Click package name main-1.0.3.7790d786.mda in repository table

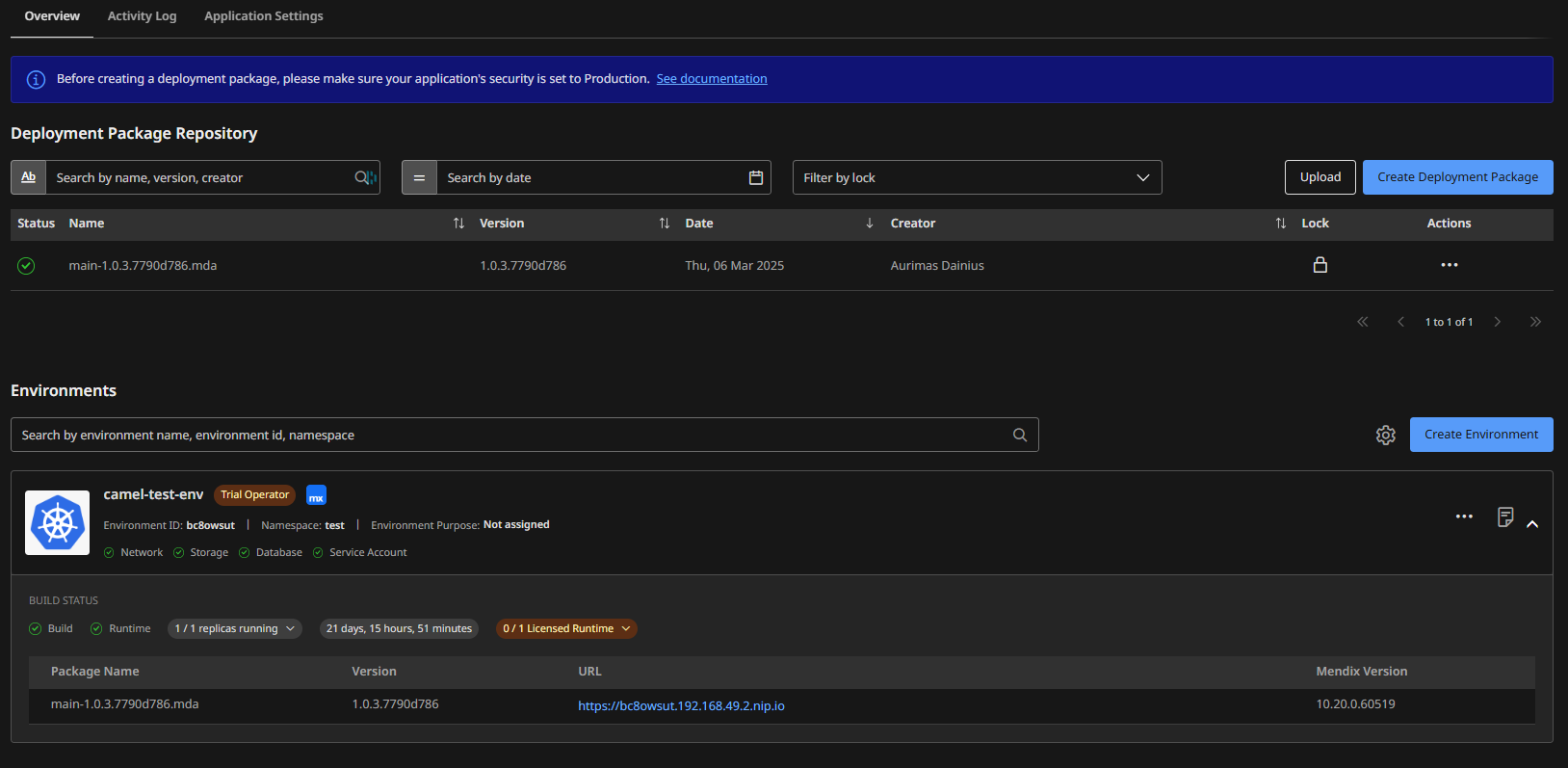click(x=143, y=266)
